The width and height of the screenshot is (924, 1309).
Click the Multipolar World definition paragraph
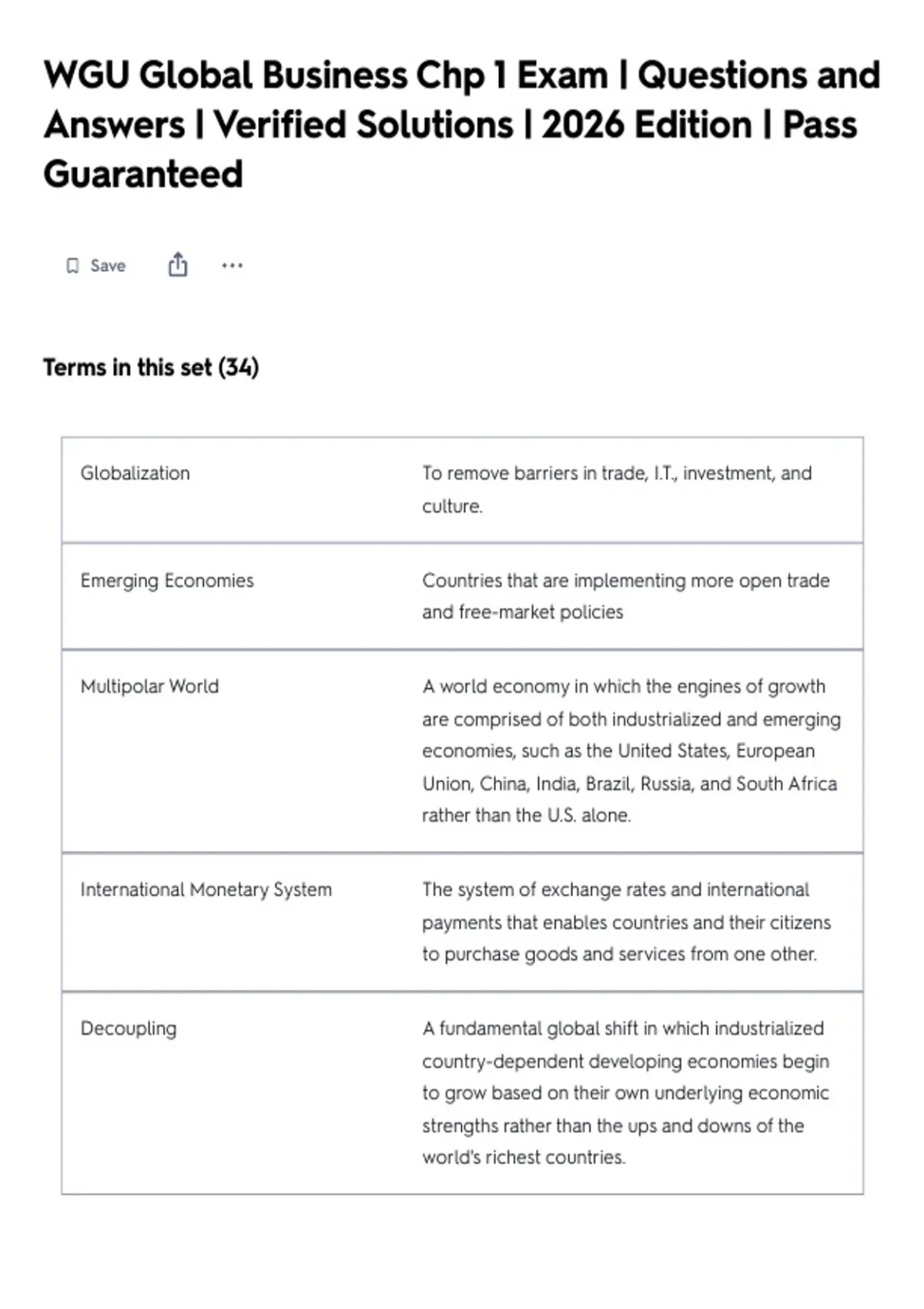point(631,751)
